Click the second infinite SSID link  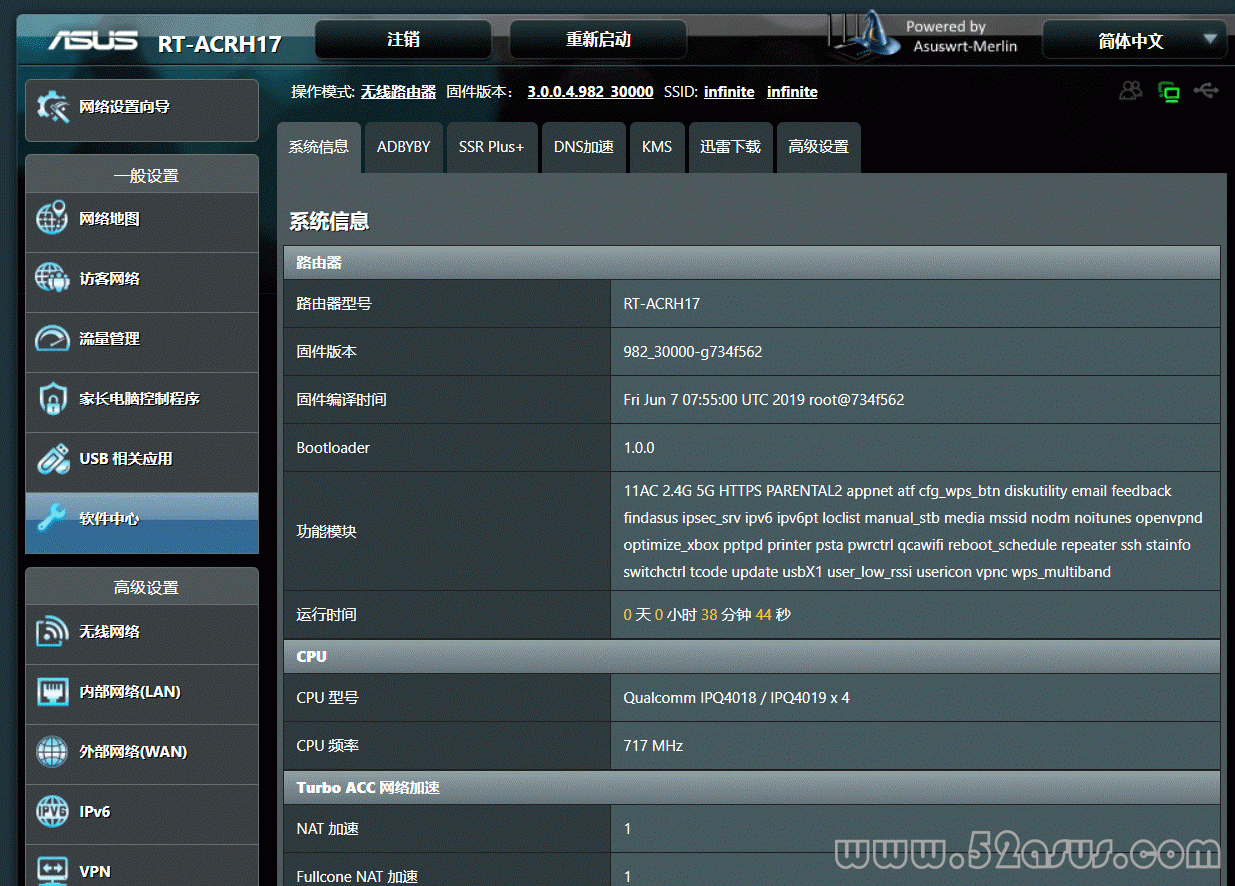[792, 92]
